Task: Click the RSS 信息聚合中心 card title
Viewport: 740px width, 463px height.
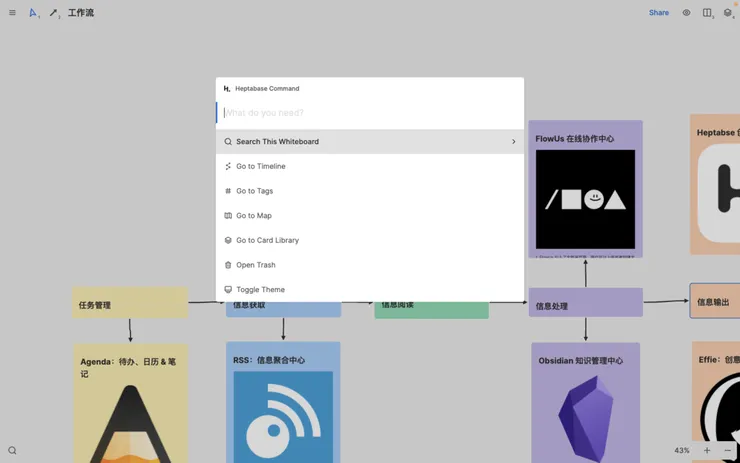Action: click(x=269, y=360)
